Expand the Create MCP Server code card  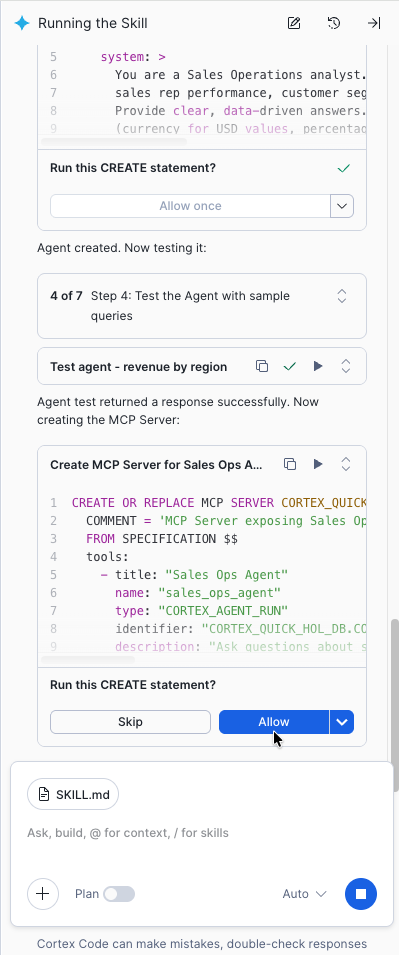(345, 464)
